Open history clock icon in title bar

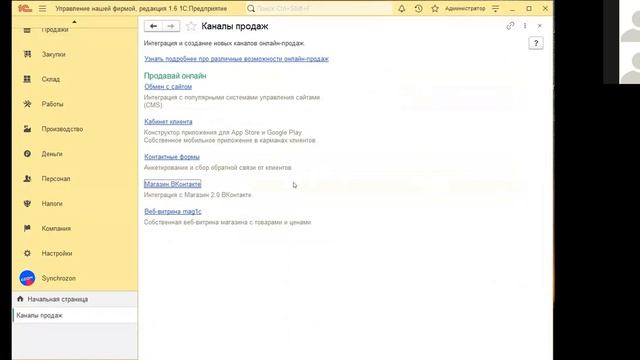point(418,8)
